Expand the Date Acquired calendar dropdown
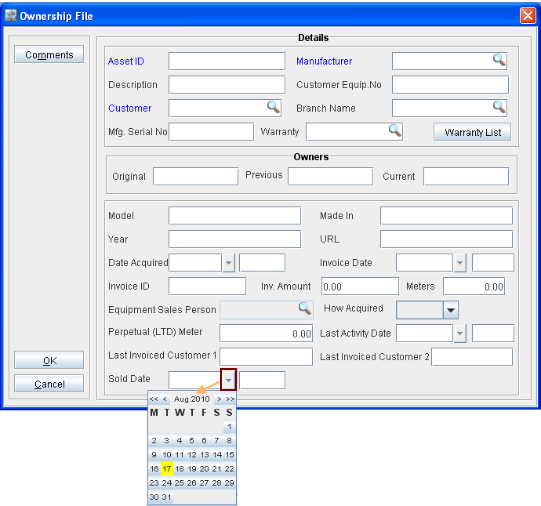Image resolution: width=541 pixels, height=506 pixels. tap(228, 263)
